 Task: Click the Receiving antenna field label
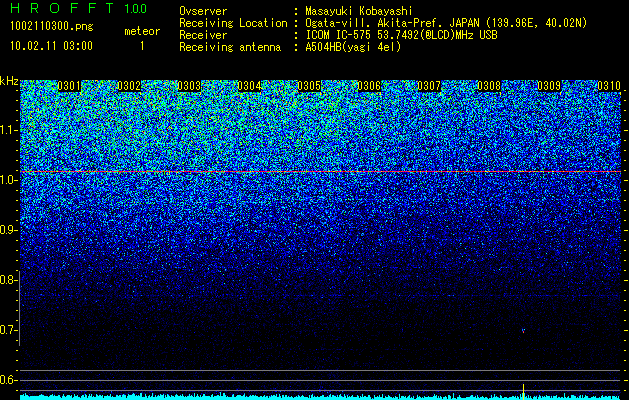[230, 47]
